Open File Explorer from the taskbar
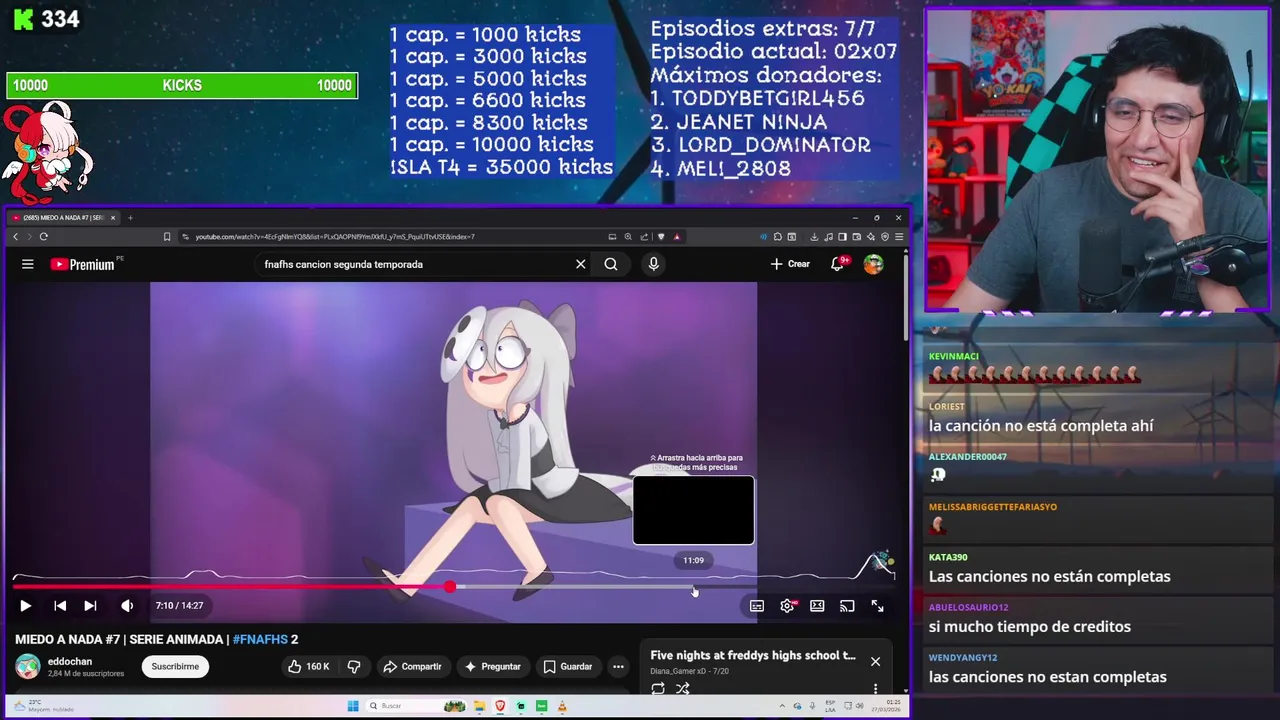This screenshot has width=1280, height=720. point(480,705)
